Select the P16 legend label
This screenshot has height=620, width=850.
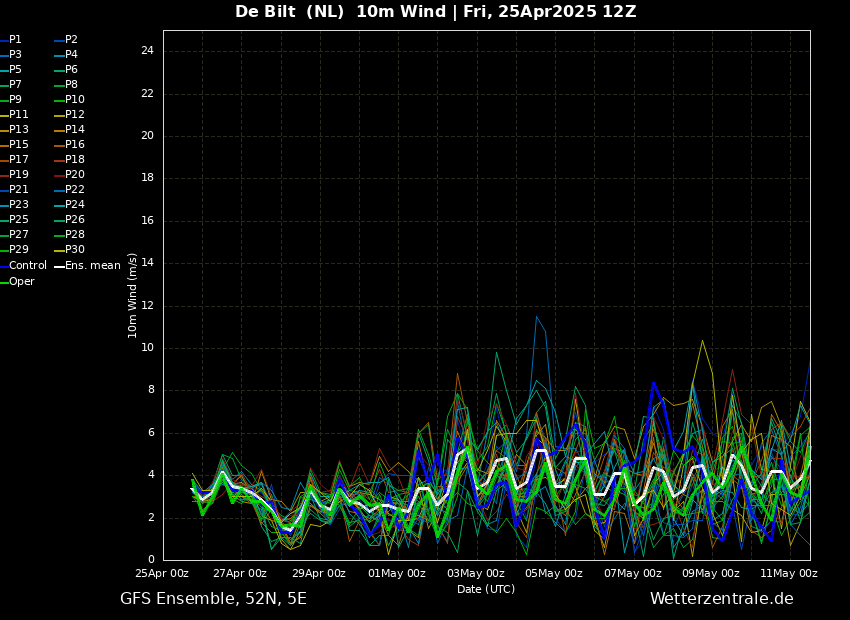(x=74, y=145)
